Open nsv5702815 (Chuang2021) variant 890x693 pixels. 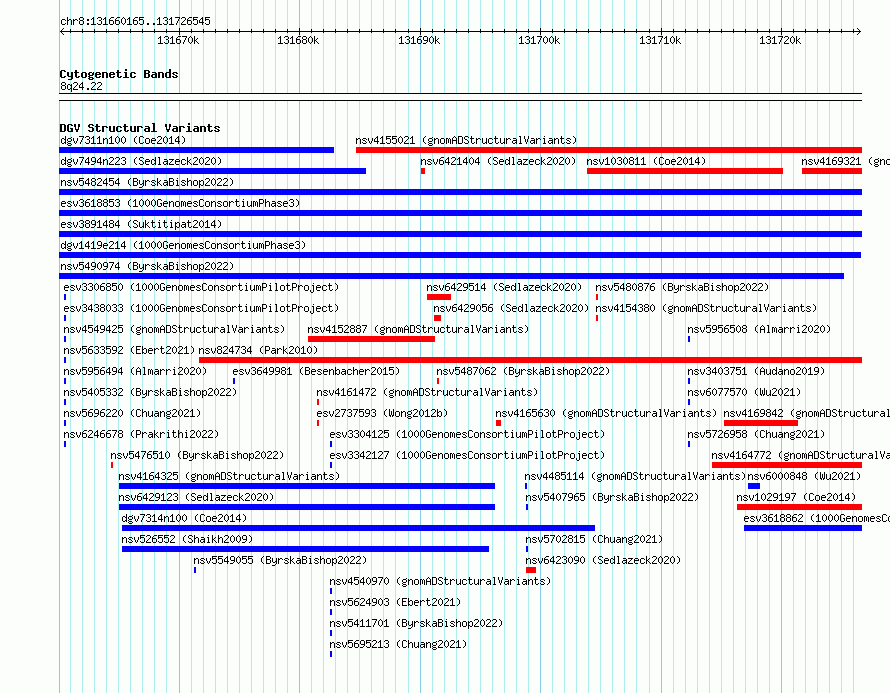[x=594, y=539]
